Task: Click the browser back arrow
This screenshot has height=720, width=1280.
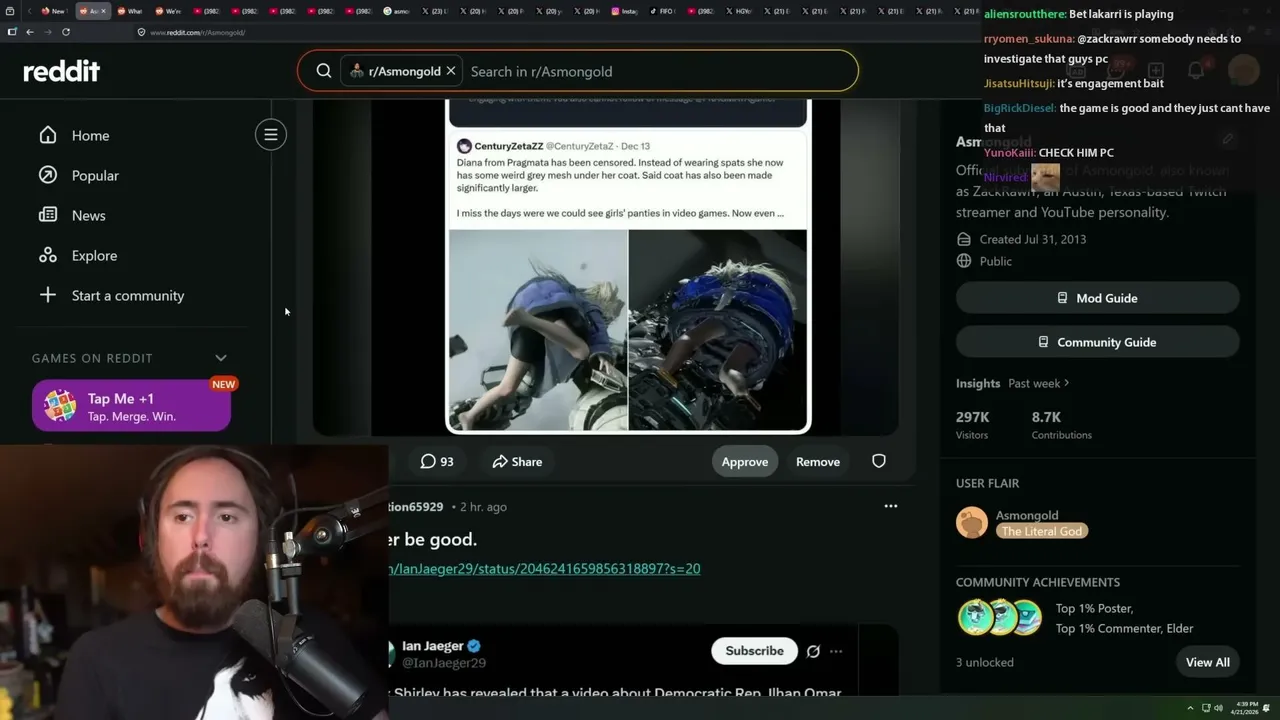Action: [30, 32]
